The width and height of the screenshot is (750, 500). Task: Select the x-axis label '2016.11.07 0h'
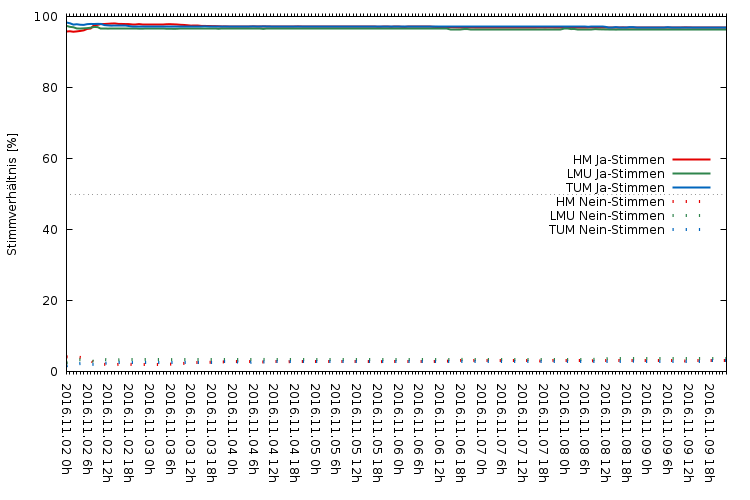481,429
